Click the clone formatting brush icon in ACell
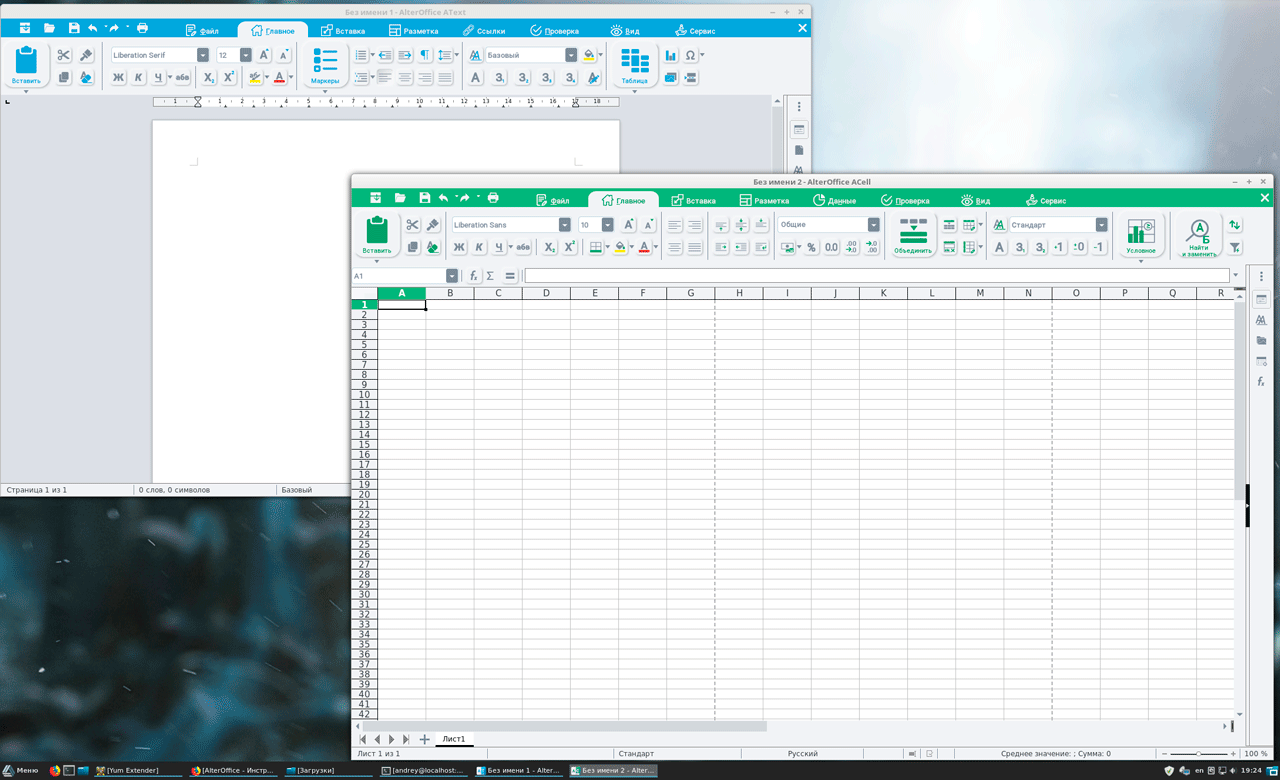Screen dimensions: 1280x780 click(432, 225)
